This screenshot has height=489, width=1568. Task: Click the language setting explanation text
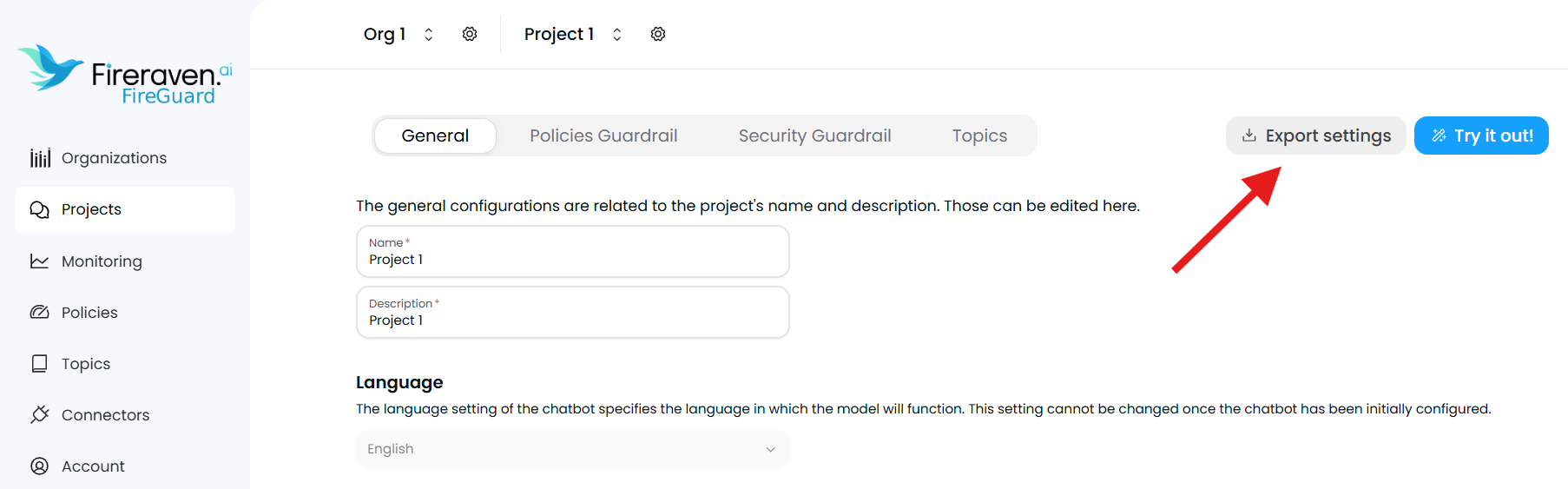[x=924, y=408]
